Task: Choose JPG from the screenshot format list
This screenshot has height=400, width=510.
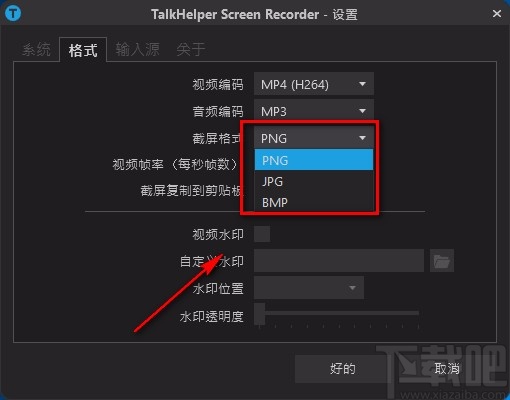Action: click(314, 181)
